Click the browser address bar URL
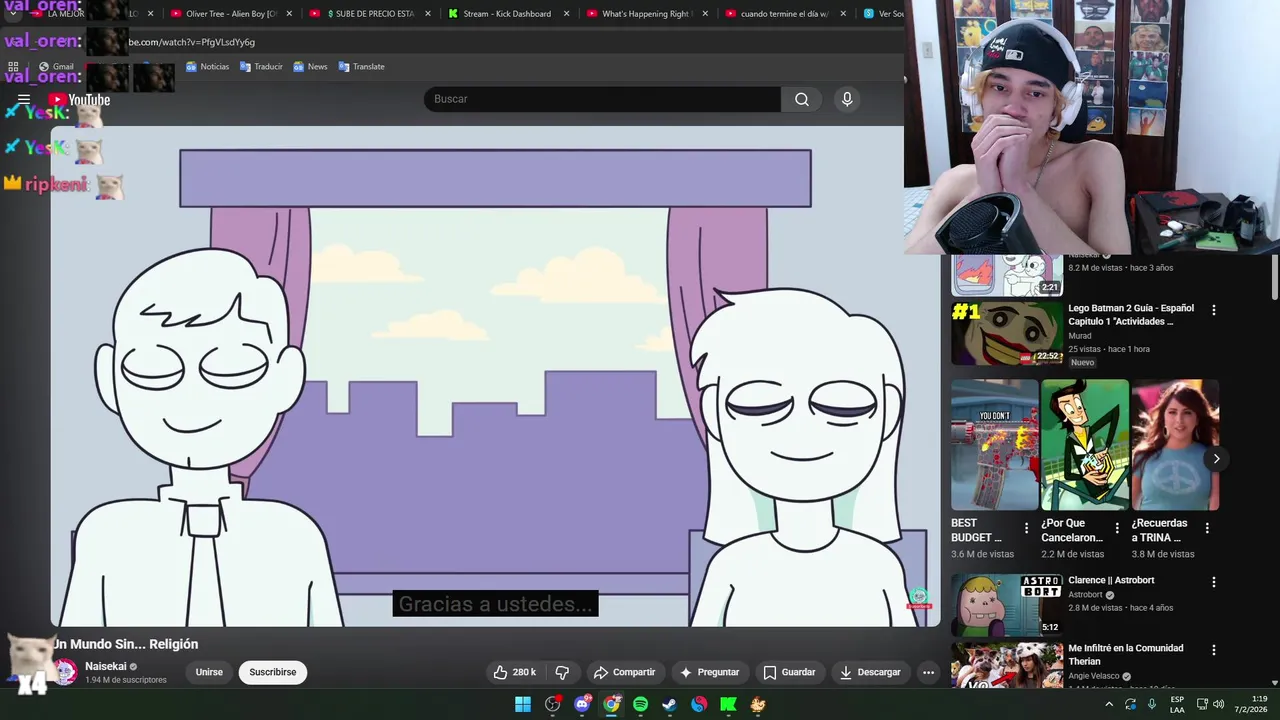1280x720 pixels. [191, 42]
